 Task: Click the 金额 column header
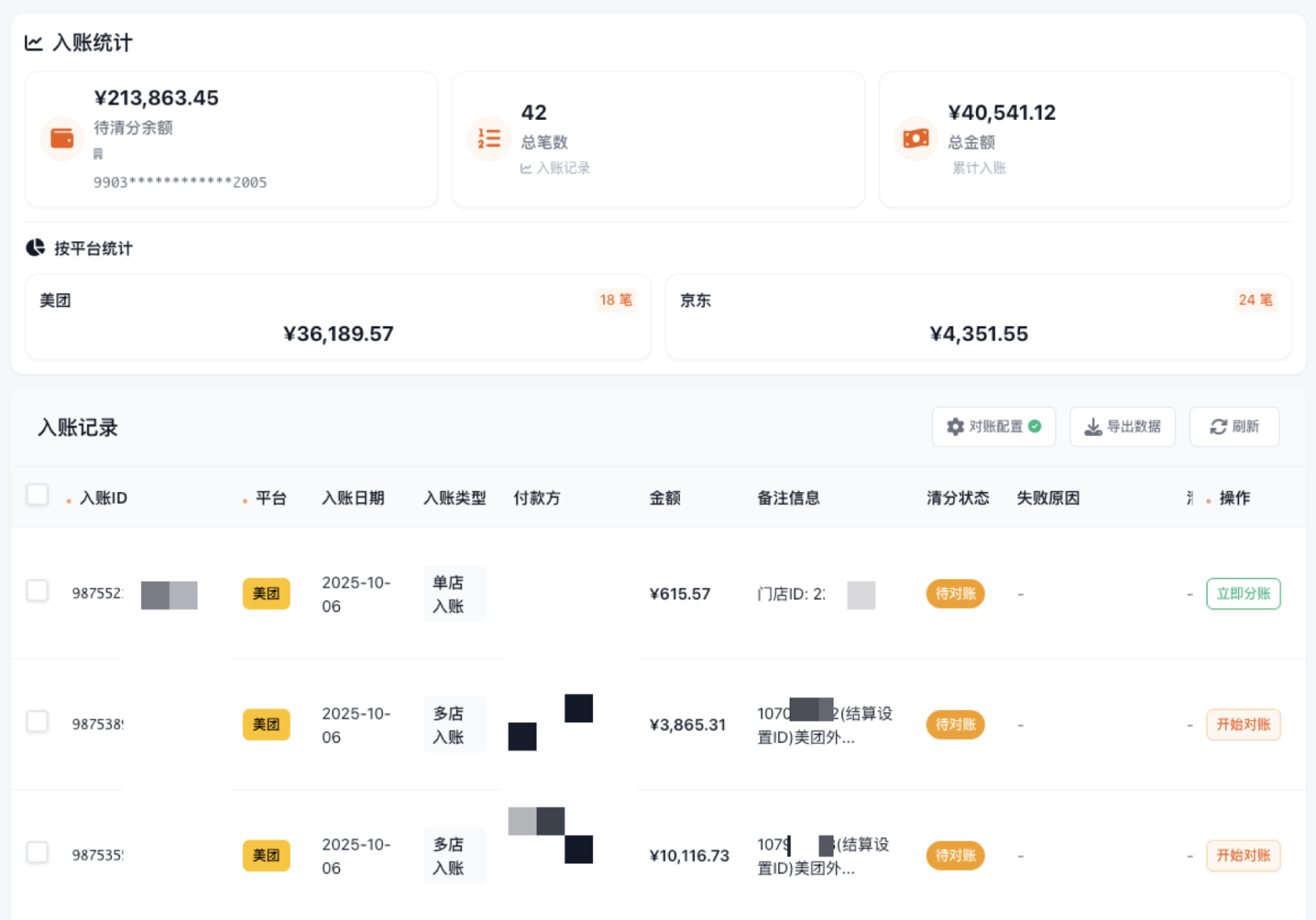point(665,498)
